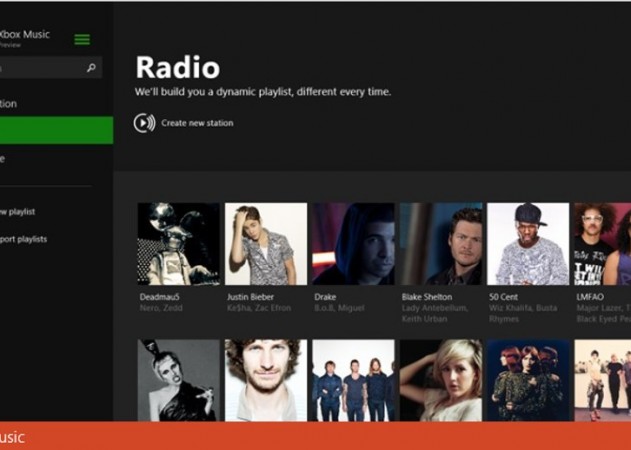Select the Drake station thumbnail
The width and height of the screenshot is (631, 450).
pos(353,244)
